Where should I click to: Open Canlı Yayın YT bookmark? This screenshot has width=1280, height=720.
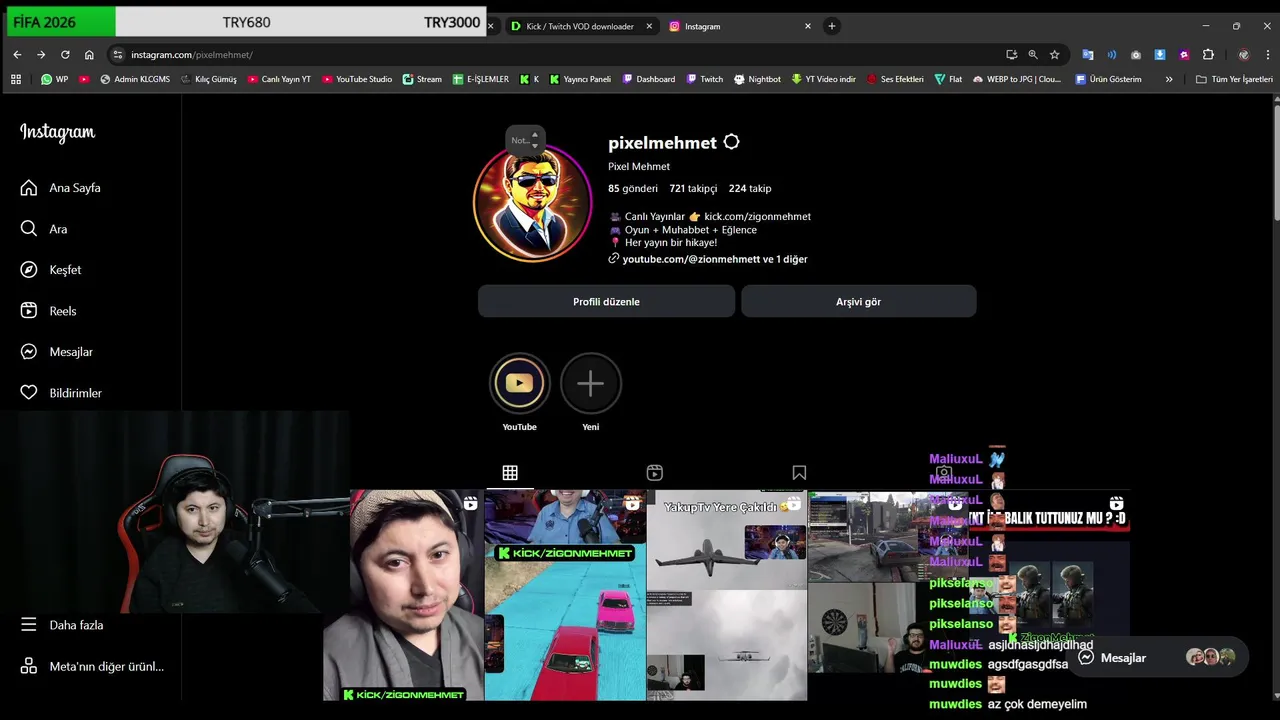coord(279,79)
